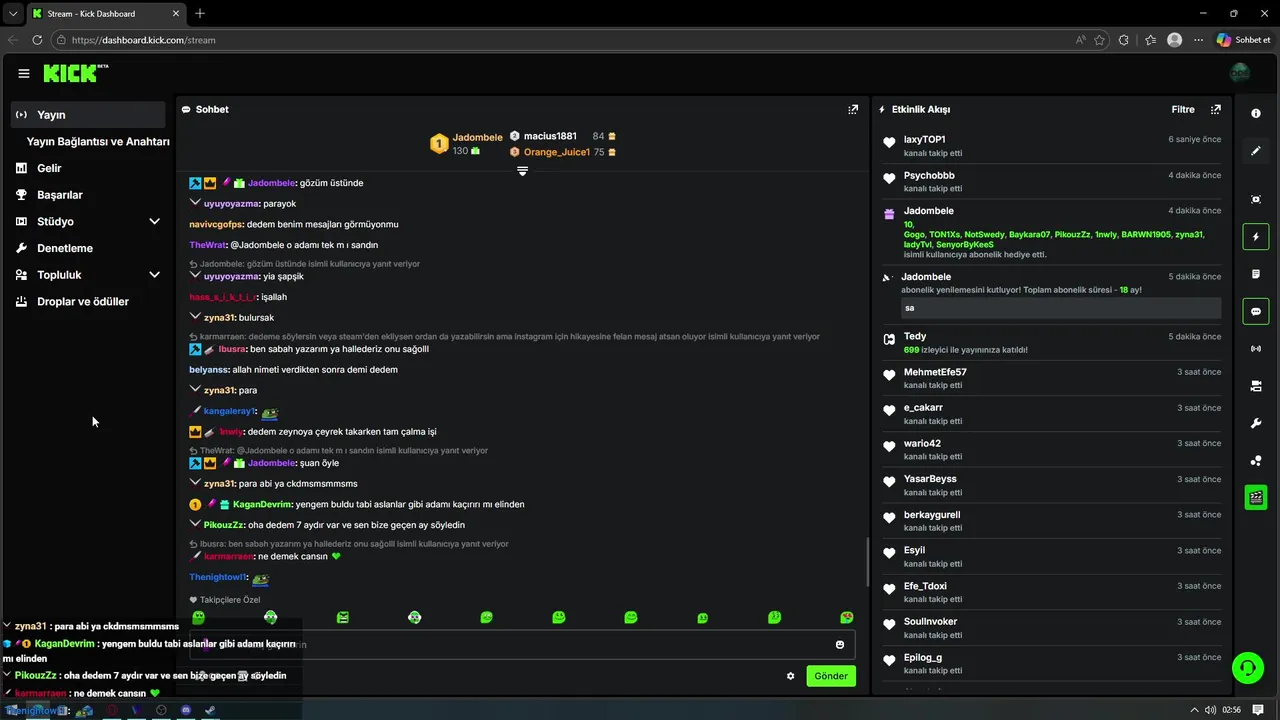Add page to favorites star icon
The height and width of the screenshot is (720, 1280).
click(1100, 40)
